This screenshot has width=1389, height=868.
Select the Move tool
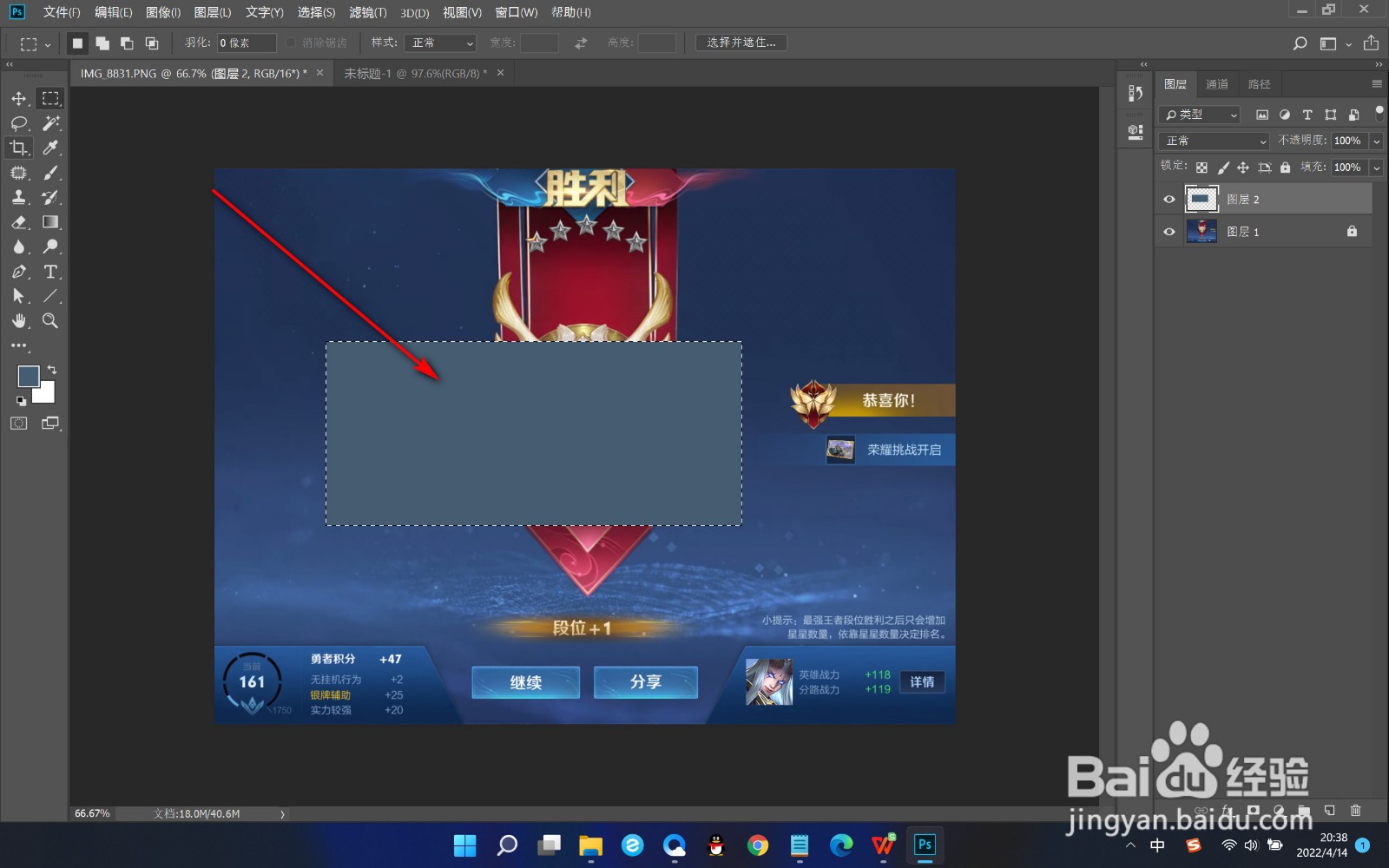pos(19,98)
